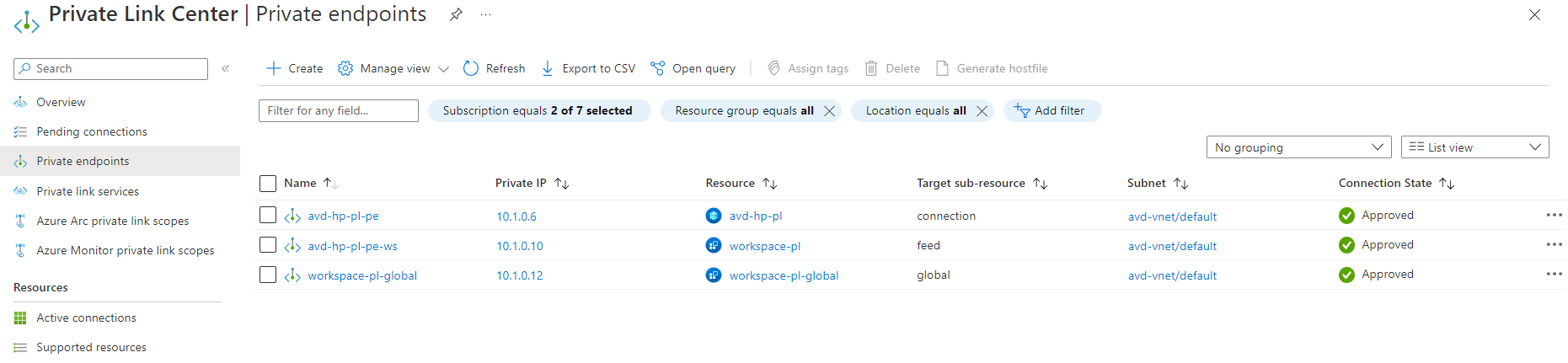Open the ellipsis menu beside the title
Viewport: 1568px width, 363px height.
[x=485, y=14]
